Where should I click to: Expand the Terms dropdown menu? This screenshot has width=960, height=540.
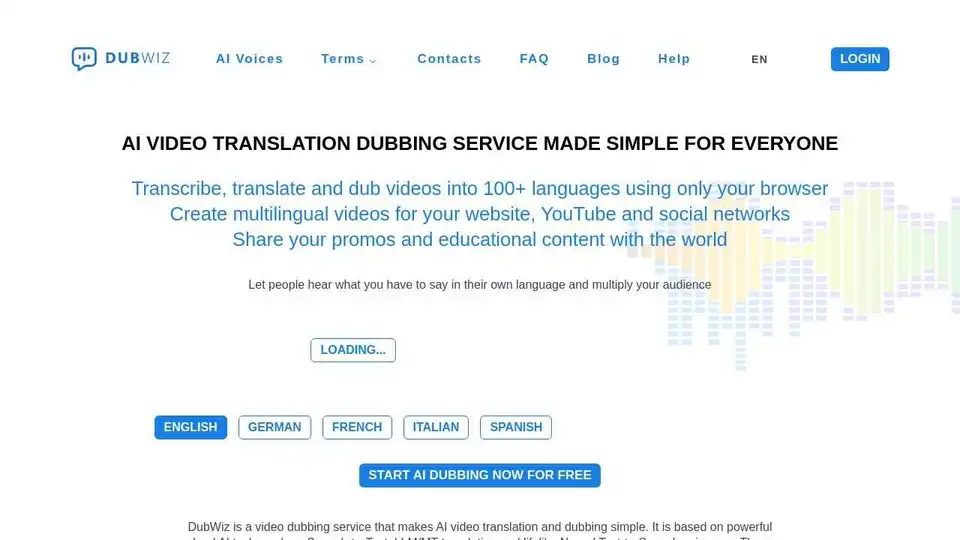pos(343,59)
